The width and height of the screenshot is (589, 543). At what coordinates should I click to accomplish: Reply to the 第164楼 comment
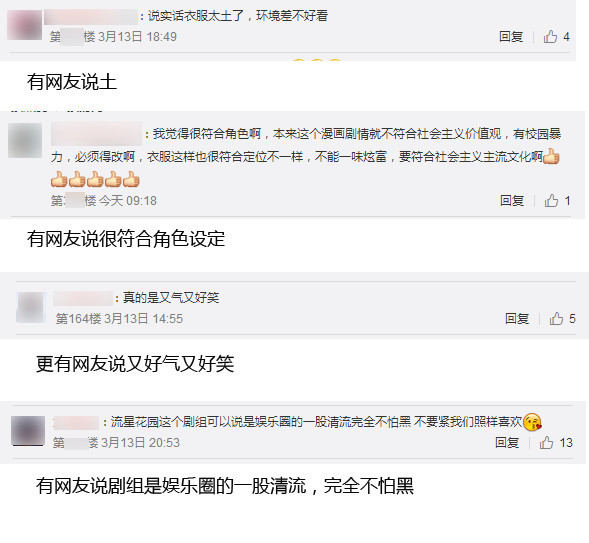coord(517,319)
